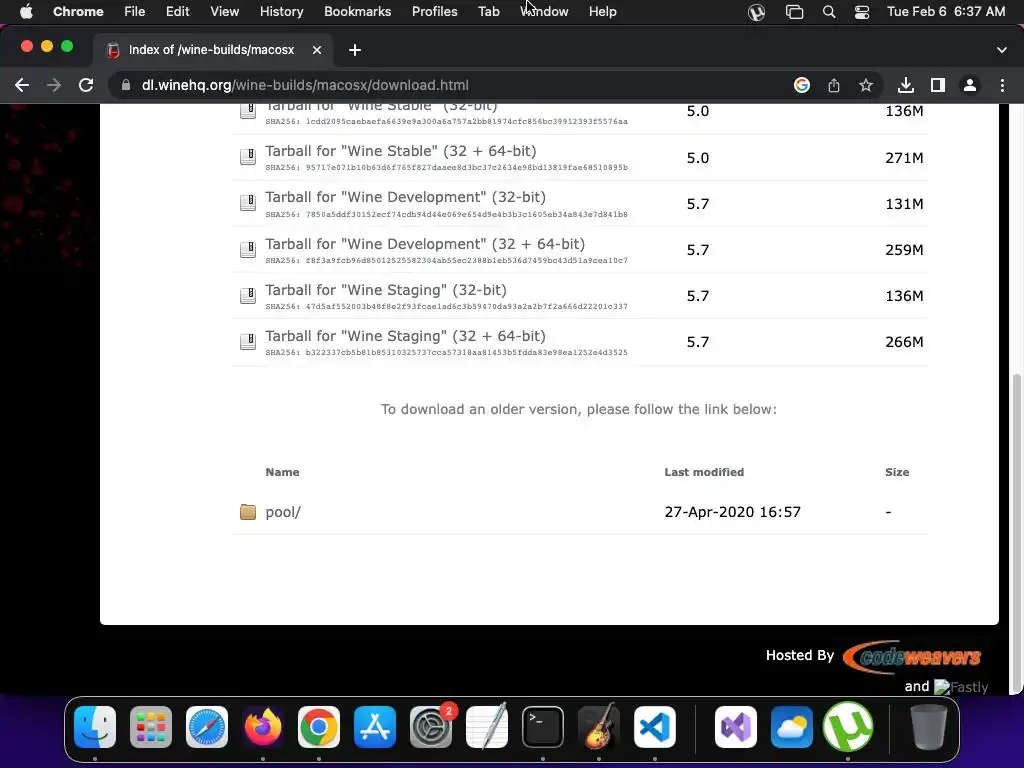Open Visual Studio from the Dock
The width and height of the screenshot is (1024, 768).
coord(736,727)
